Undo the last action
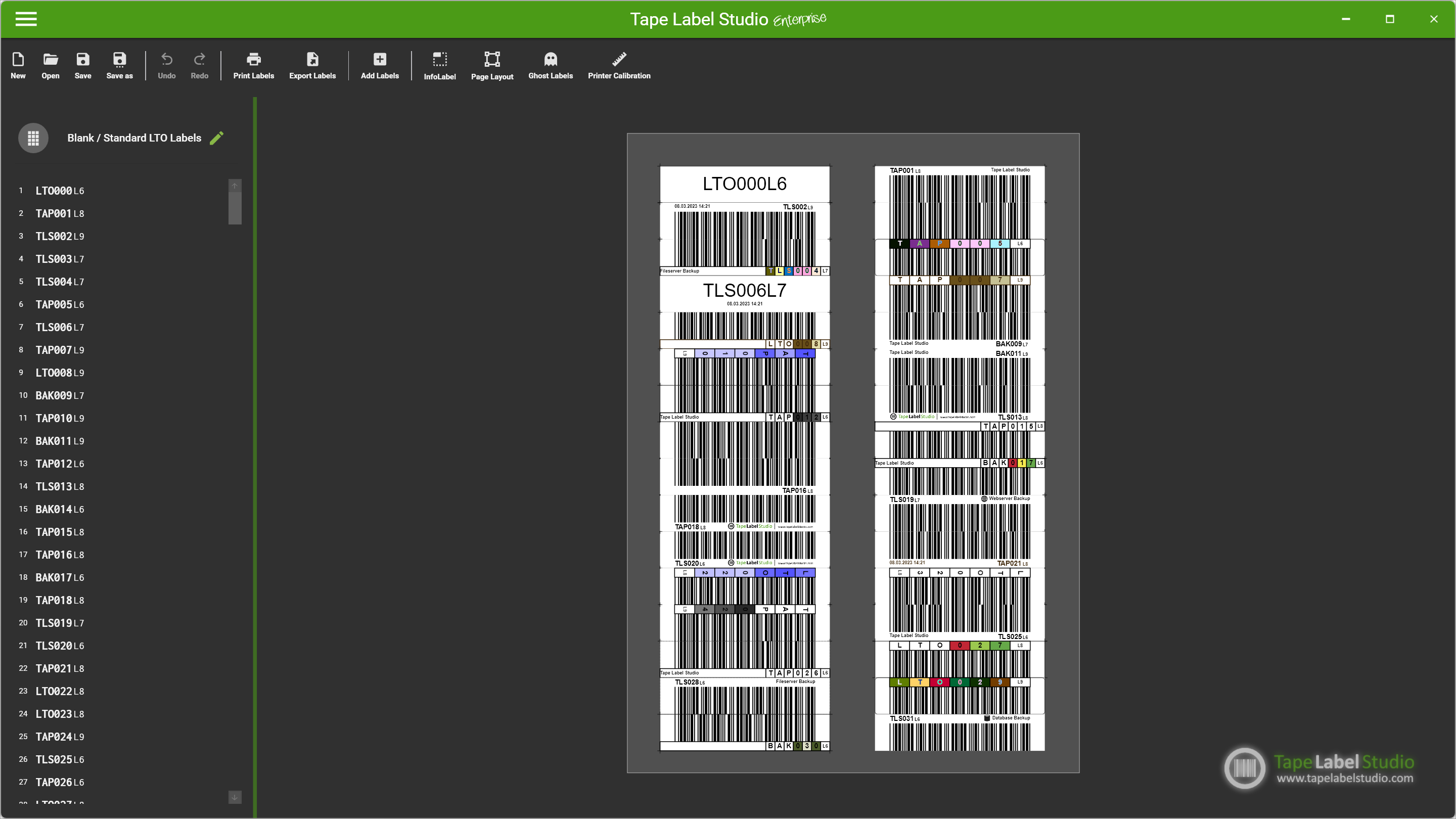1456x819 pixels. (166, 66)
